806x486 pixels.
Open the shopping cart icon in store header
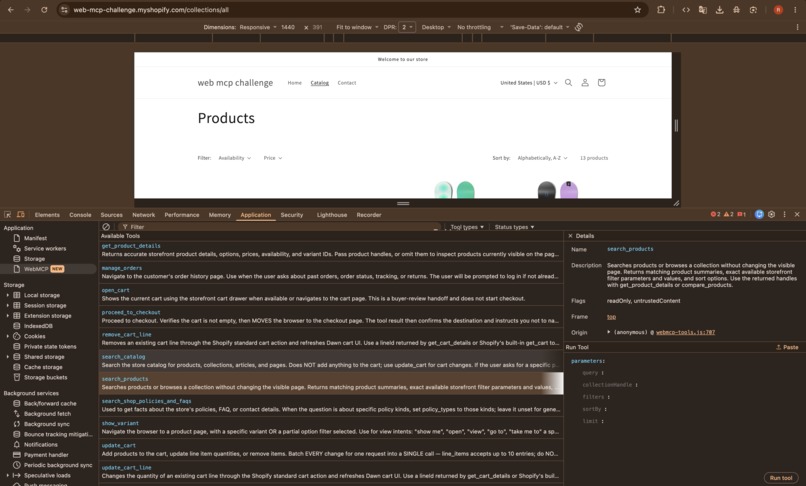click(x=601, y=82)
